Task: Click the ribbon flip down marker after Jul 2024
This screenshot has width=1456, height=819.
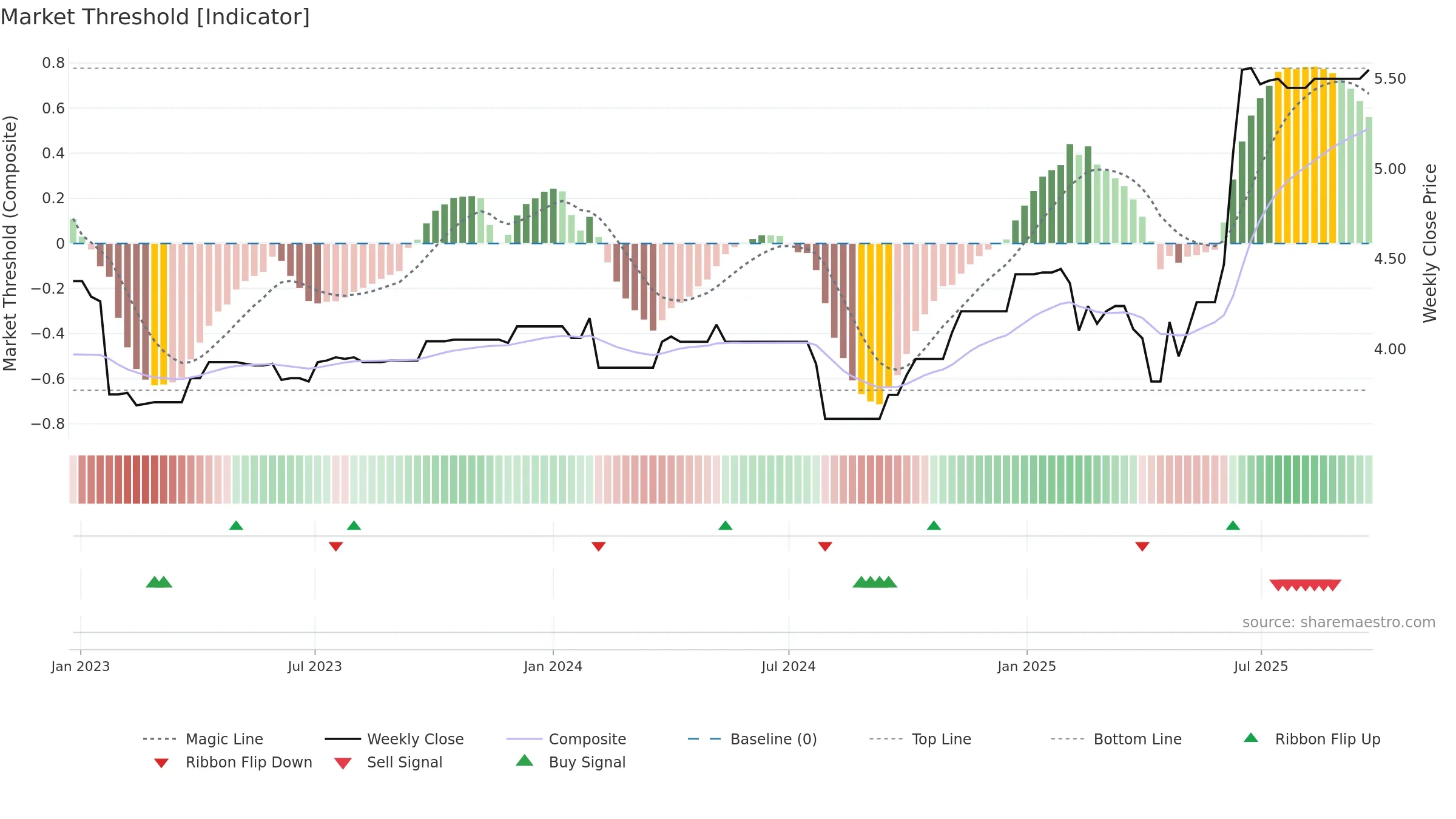Action: [x=825, y=547]
